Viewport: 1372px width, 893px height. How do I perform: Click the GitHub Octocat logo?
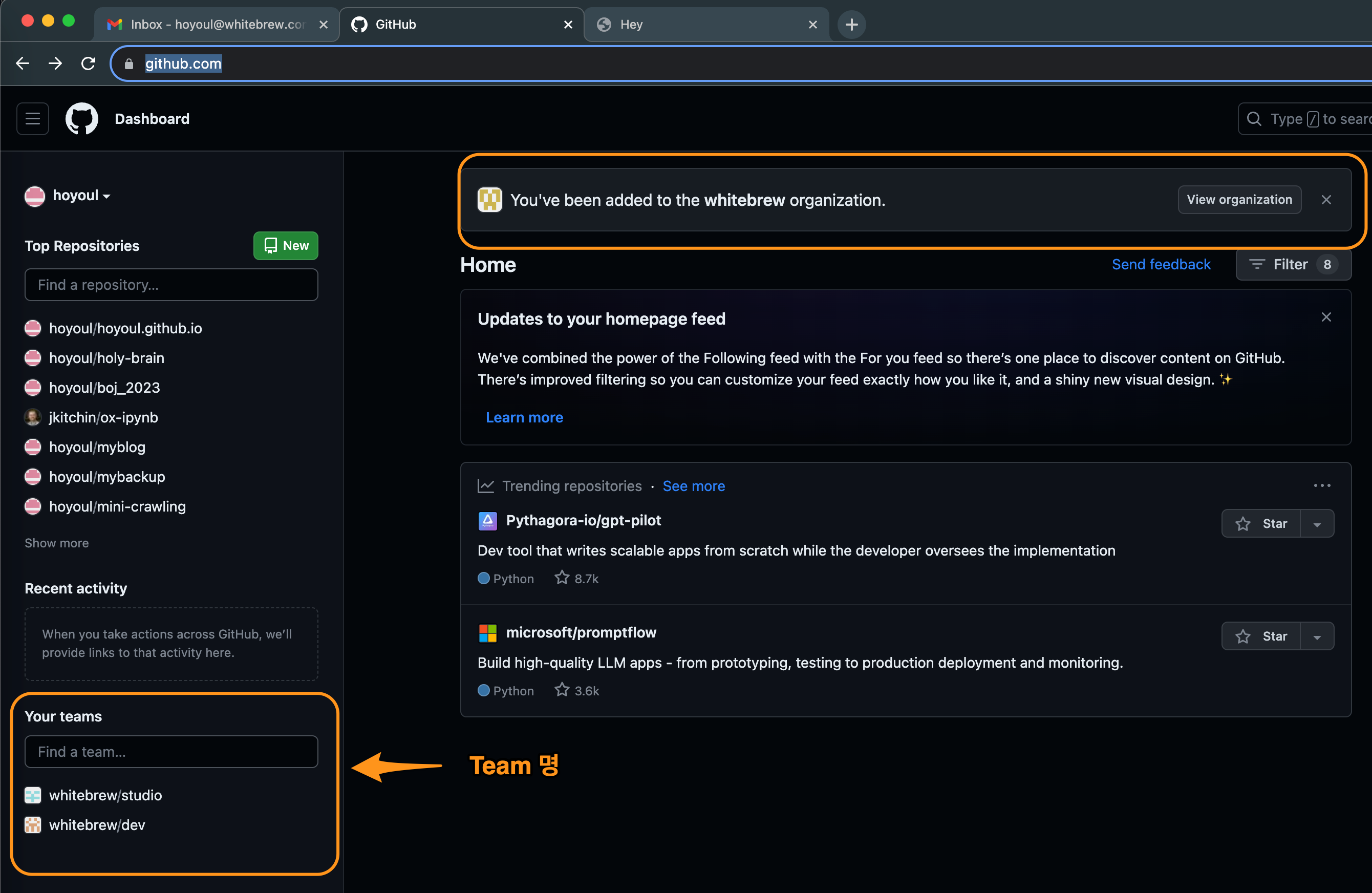[82, 119]
